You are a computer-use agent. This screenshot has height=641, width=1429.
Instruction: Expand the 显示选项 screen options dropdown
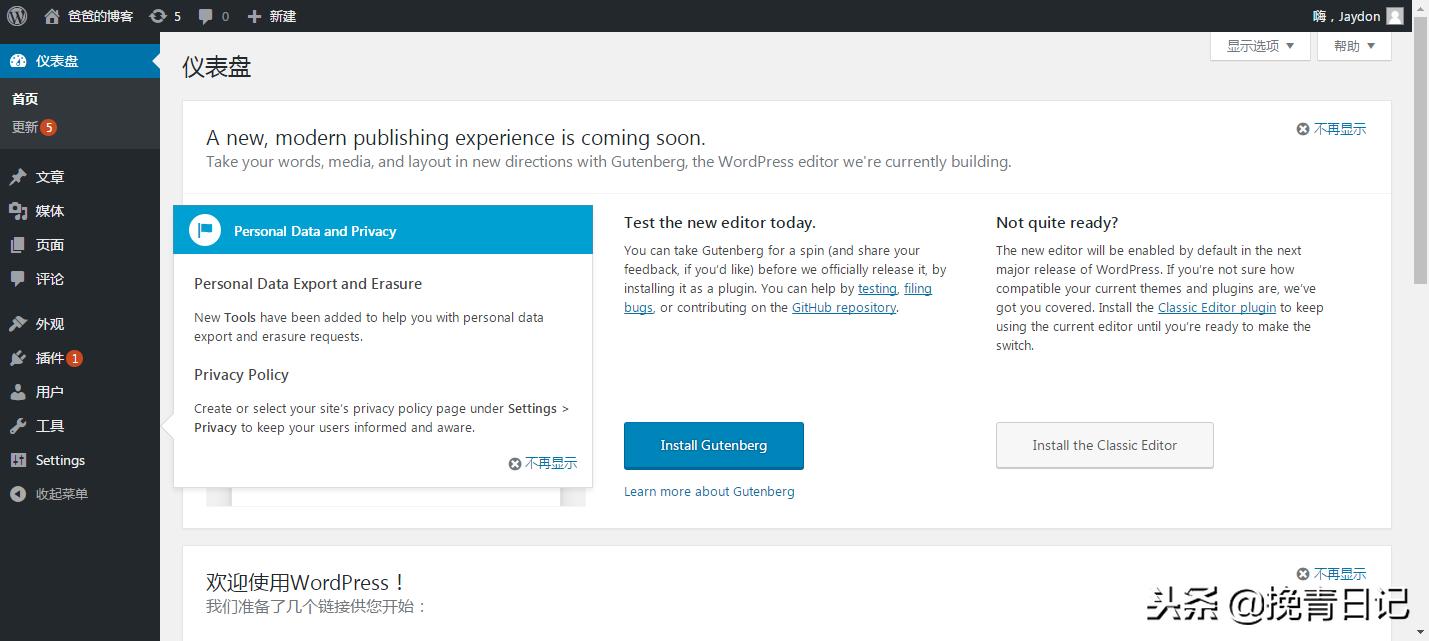click(x=1260, y=46)
